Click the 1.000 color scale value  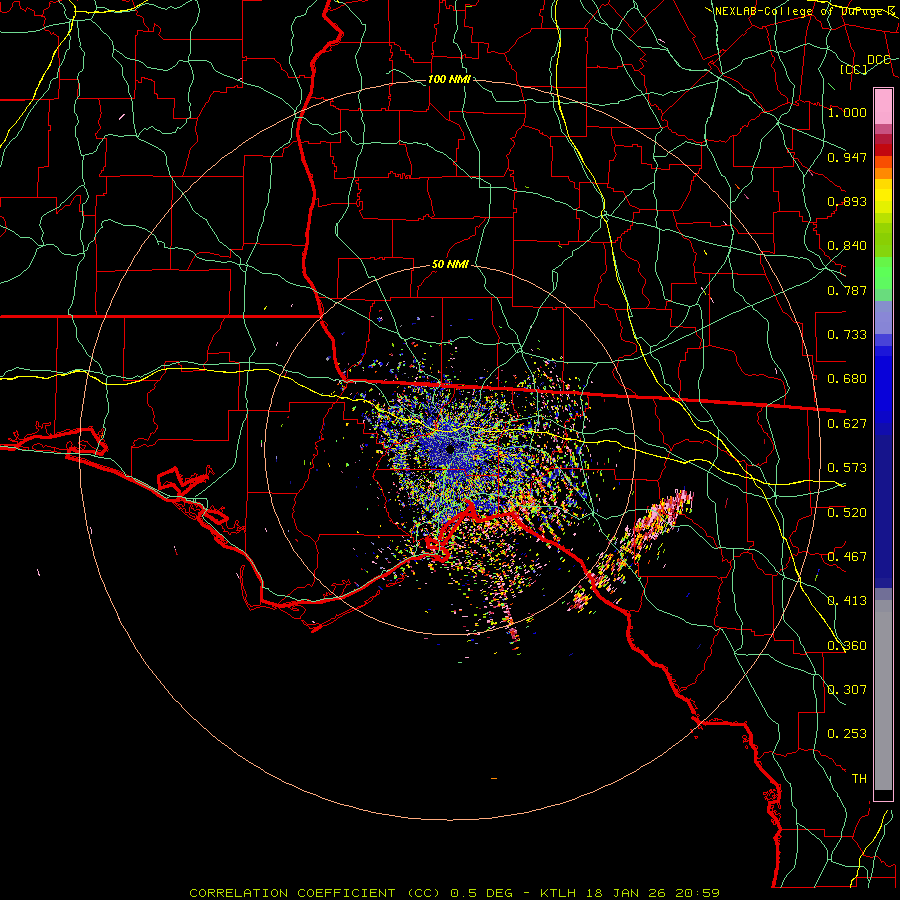[847, 112]
